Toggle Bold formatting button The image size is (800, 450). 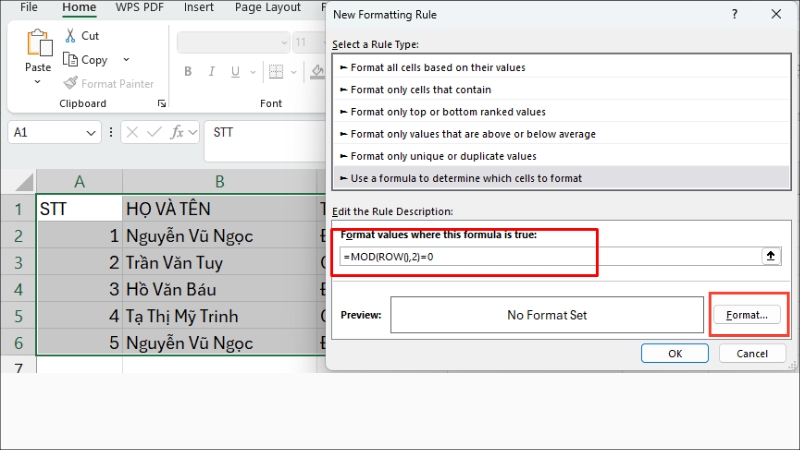pos(188,71)
